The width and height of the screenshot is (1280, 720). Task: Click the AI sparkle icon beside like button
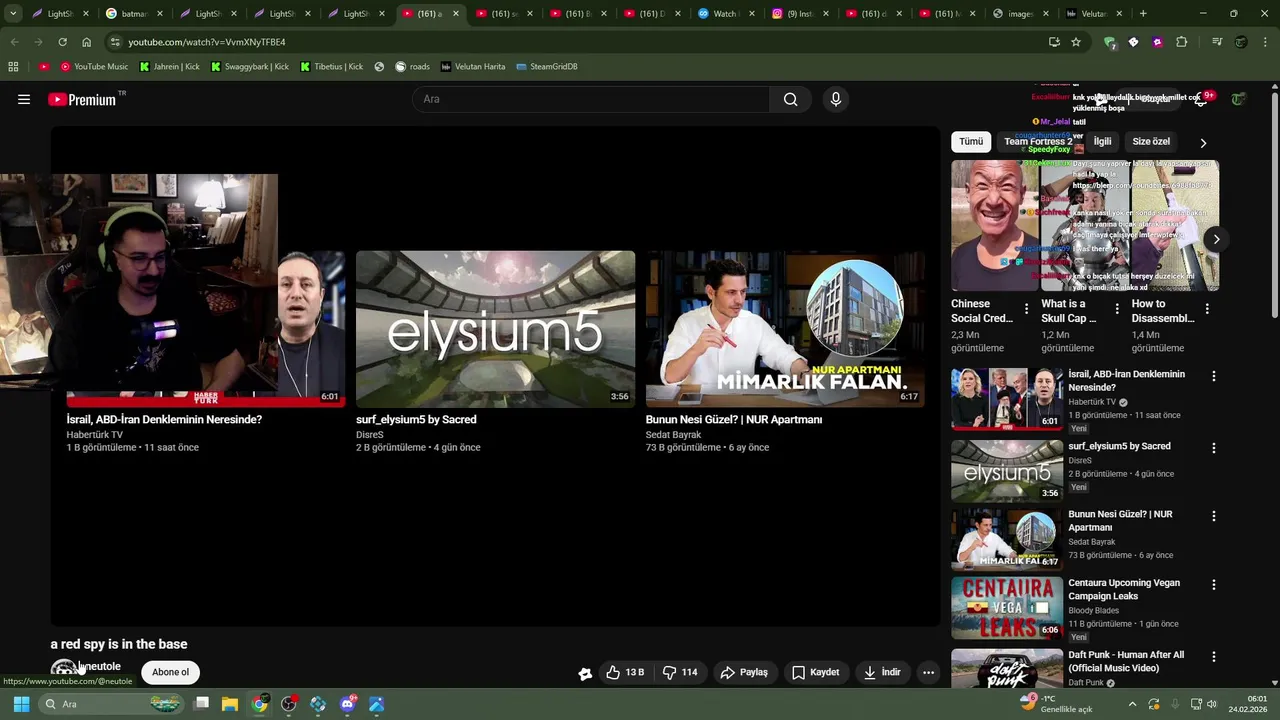585,673
